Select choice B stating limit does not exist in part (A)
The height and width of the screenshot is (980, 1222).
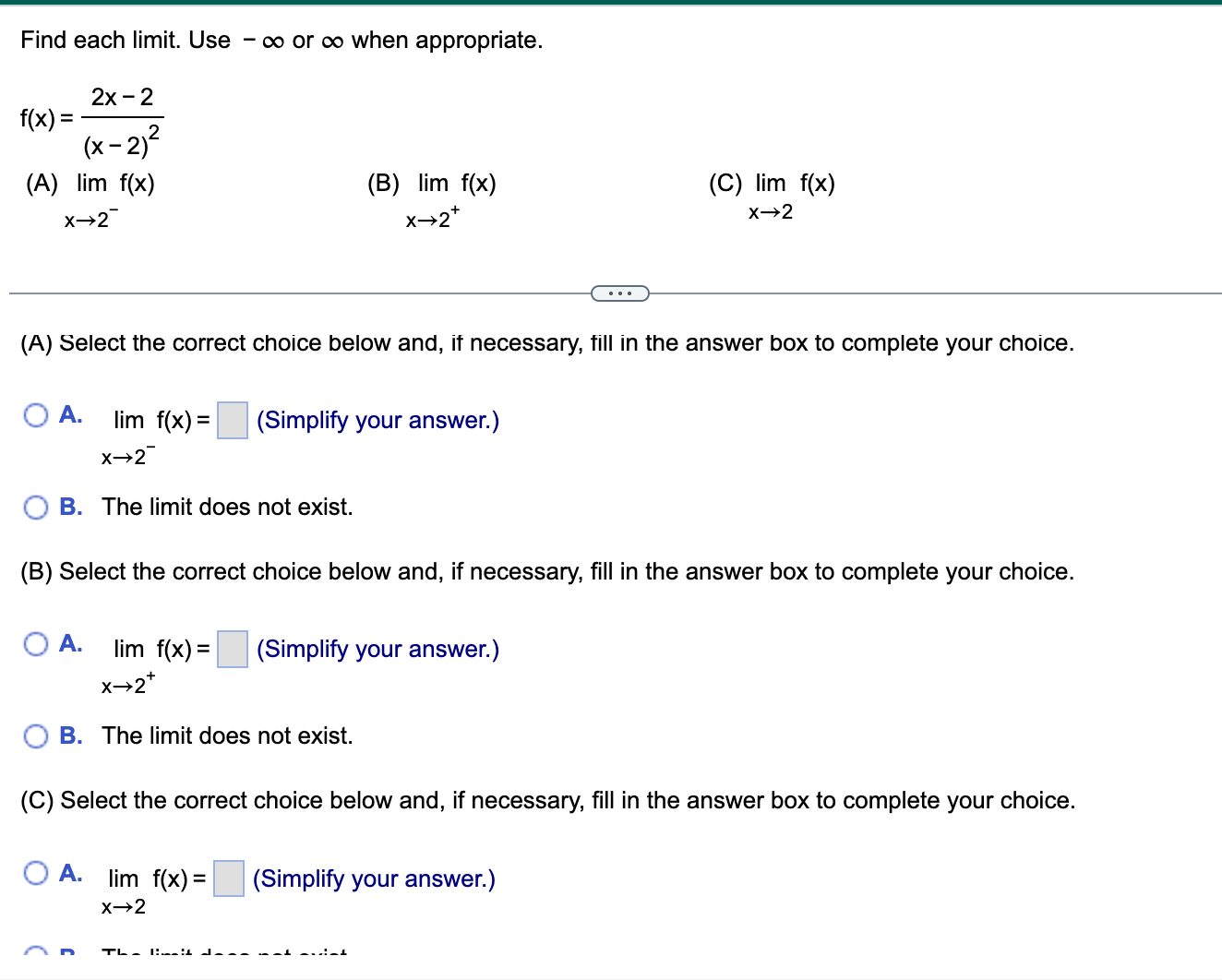point(36,507)
